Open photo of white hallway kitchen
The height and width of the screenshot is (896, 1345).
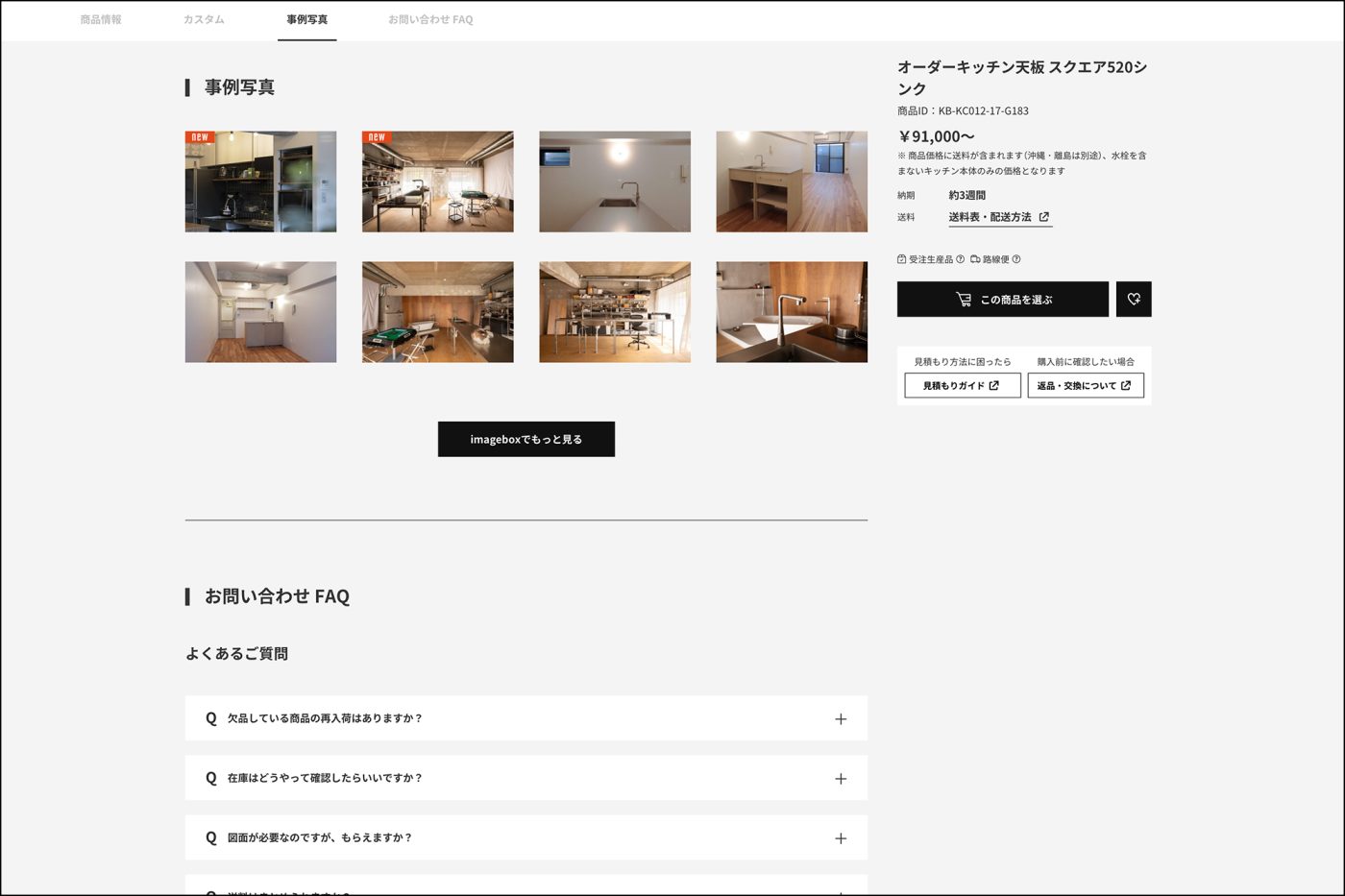[260, 312]
